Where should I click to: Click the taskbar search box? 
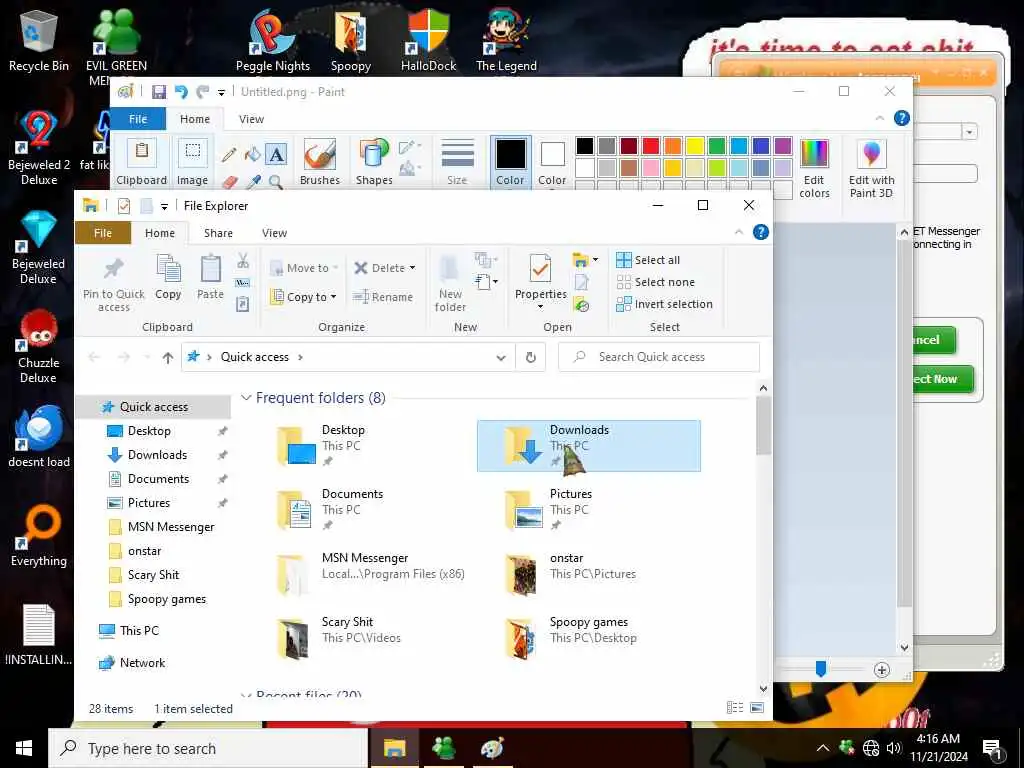coord(208,748)
